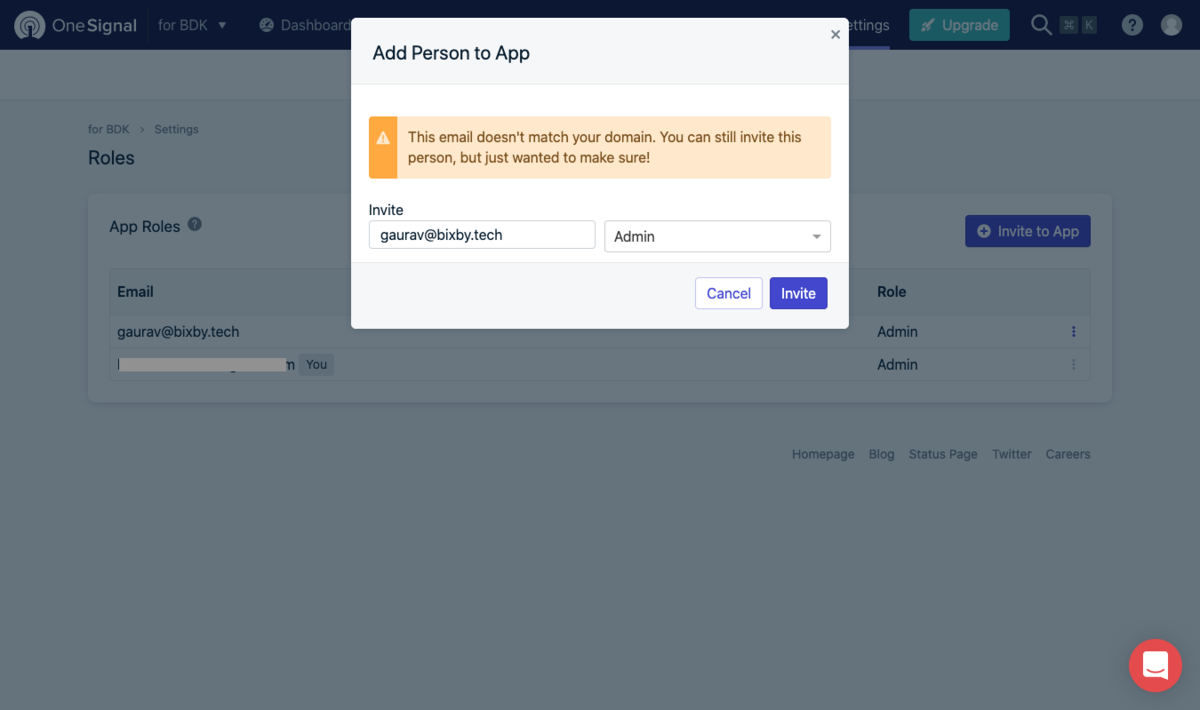Image resolution: width=1200 pixels, height=710 pixels.
Task: Cancel the invite dialog
Action: coord(729,293)
